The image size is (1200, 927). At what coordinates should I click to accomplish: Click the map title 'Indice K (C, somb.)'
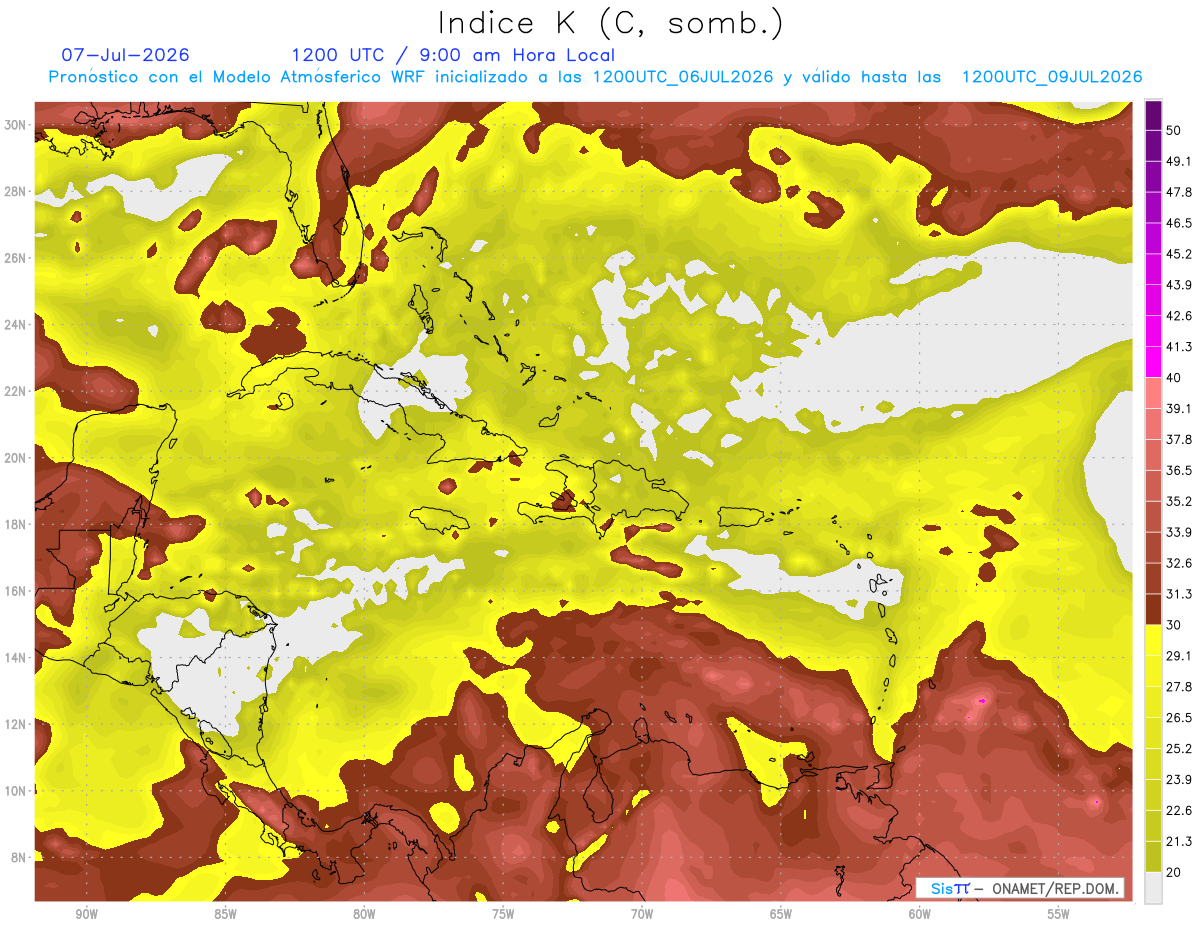[x=611, y=24]
